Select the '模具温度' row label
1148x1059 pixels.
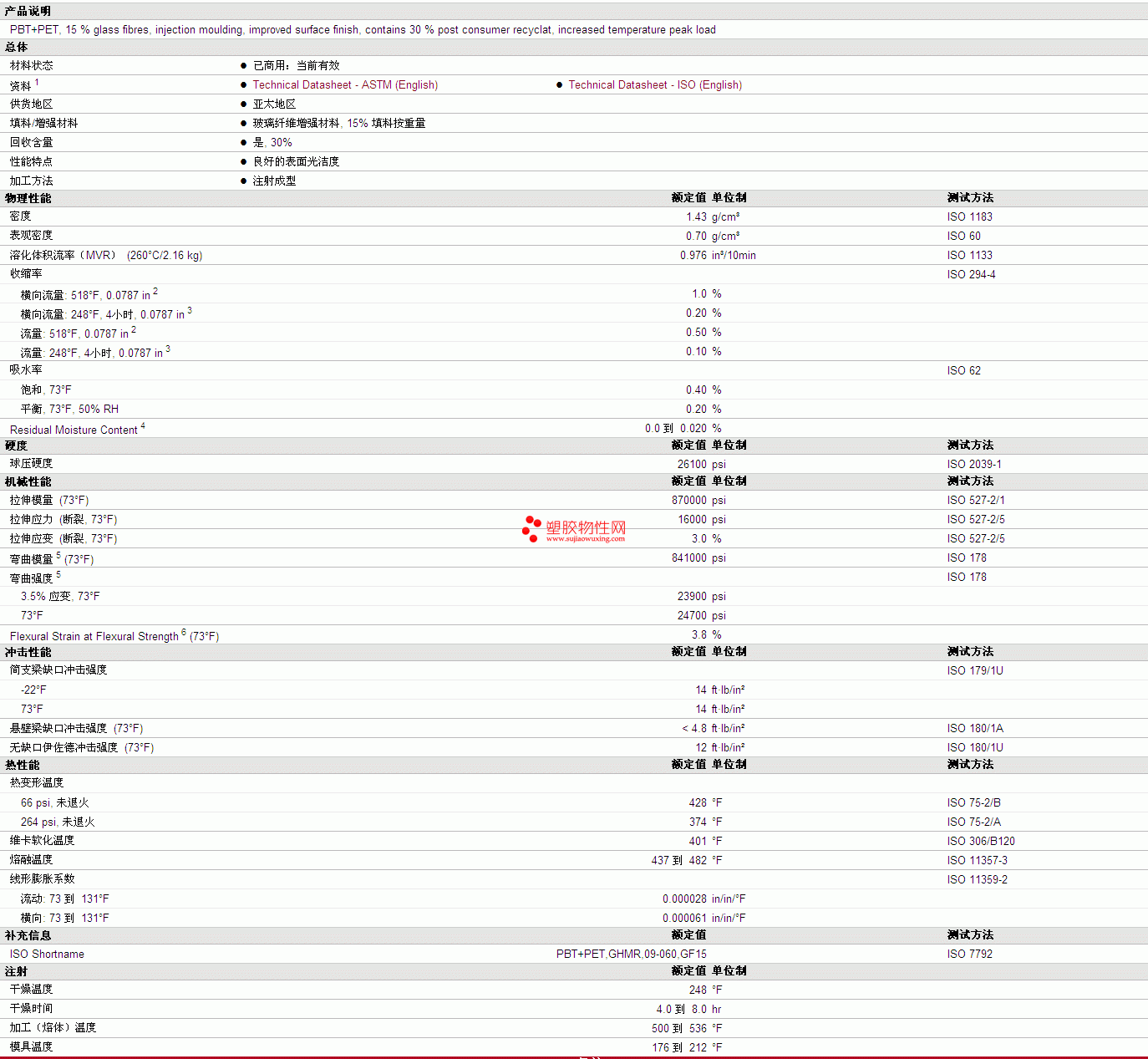point(32,1046)
